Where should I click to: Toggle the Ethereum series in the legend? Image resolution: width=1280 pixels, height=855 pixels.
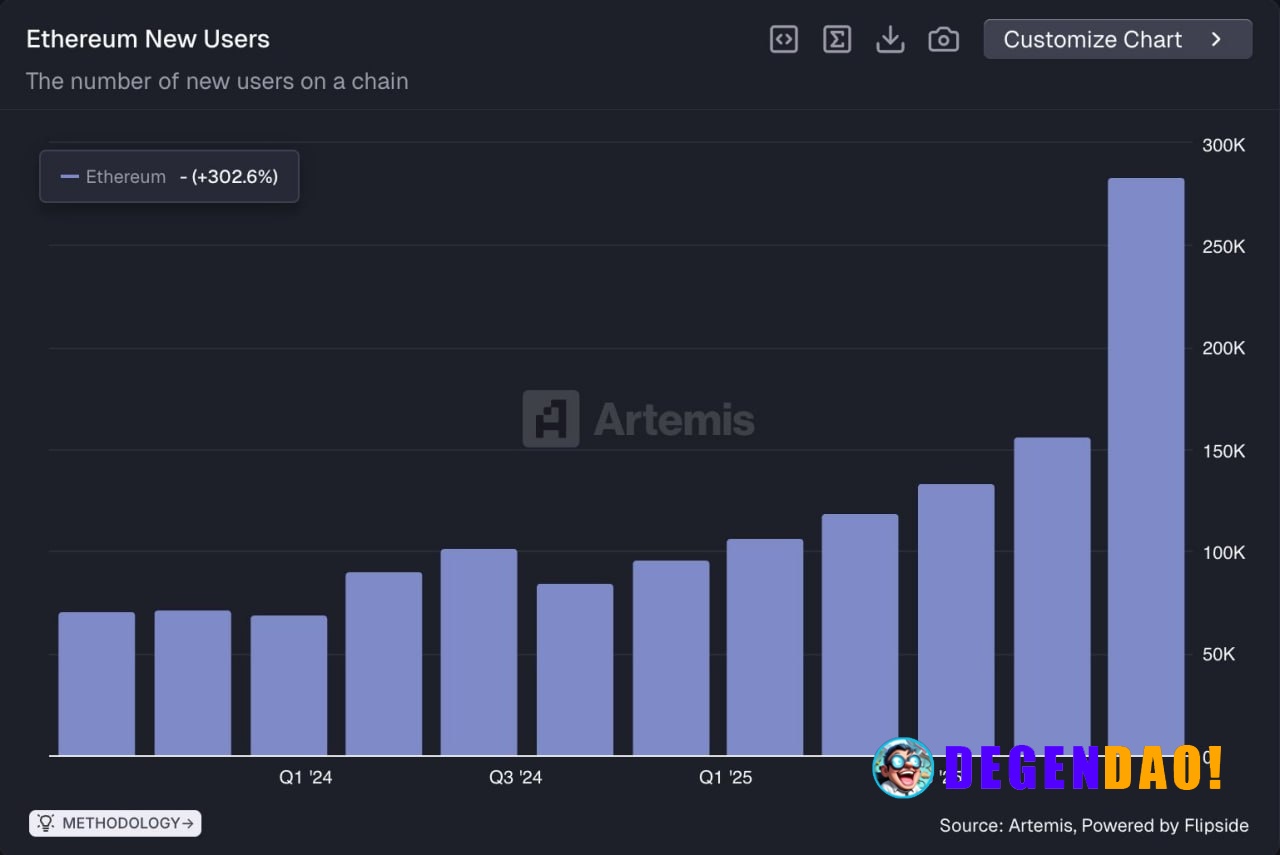(x=126, y=176)
